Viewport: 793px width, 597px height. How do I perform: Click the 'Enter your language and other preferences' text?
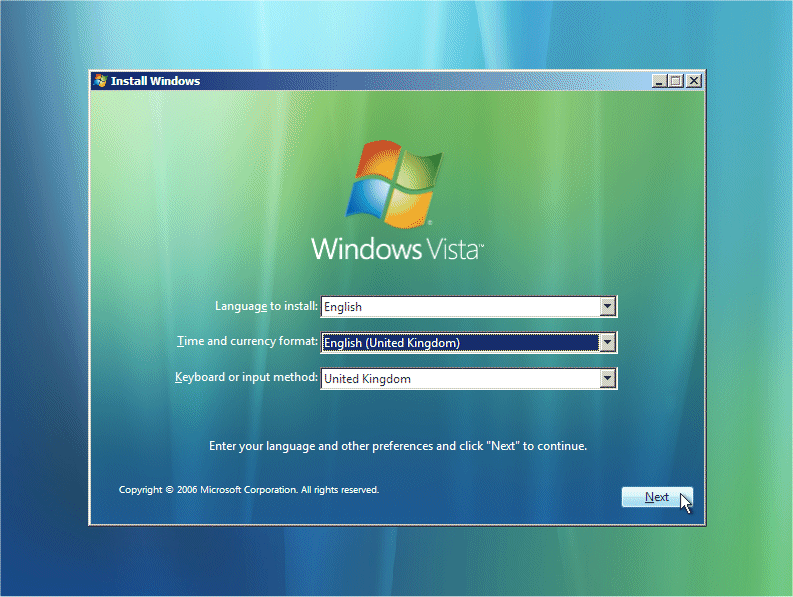point(398,446)
